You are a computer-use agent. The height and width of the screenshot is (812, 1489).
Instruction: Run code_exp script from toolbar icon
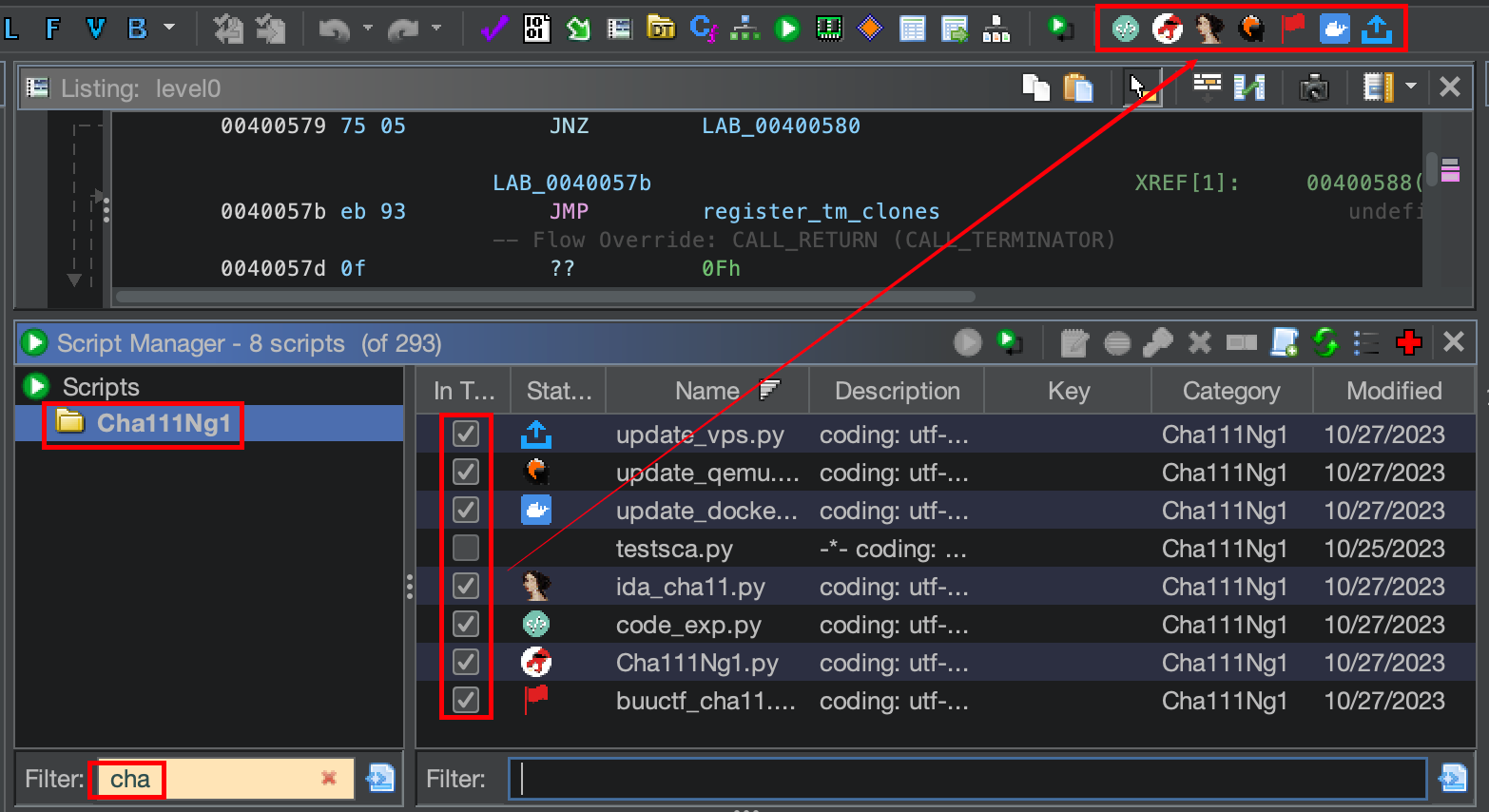tap(1126, 29)
